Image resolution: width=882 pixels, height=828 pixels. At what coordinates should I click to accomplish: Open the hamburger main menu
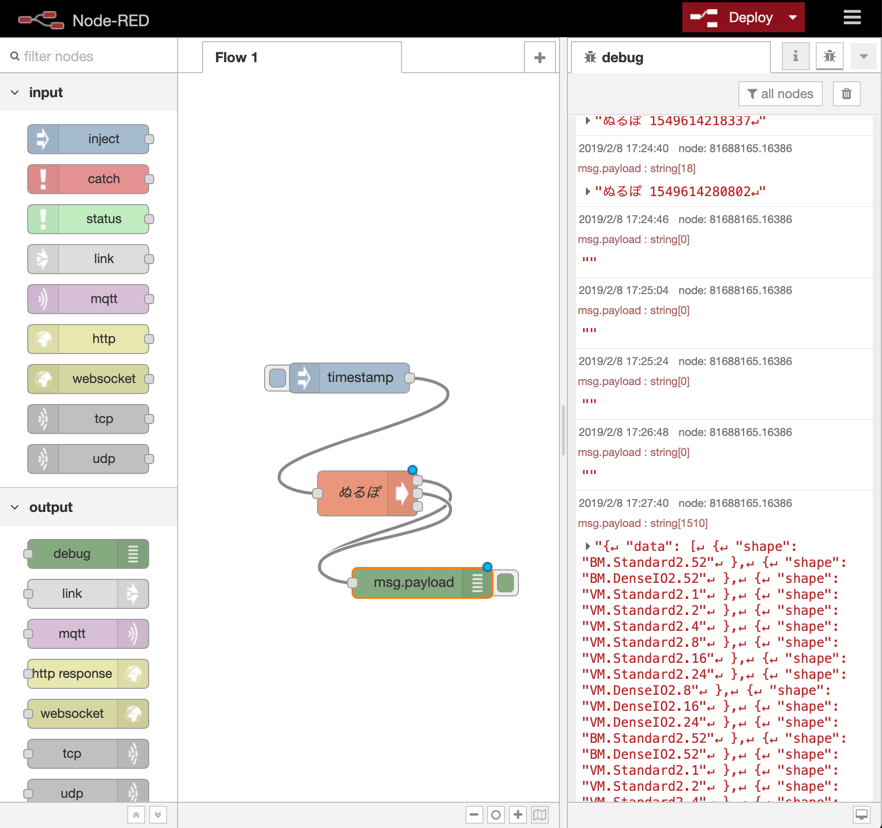[851, 18]
